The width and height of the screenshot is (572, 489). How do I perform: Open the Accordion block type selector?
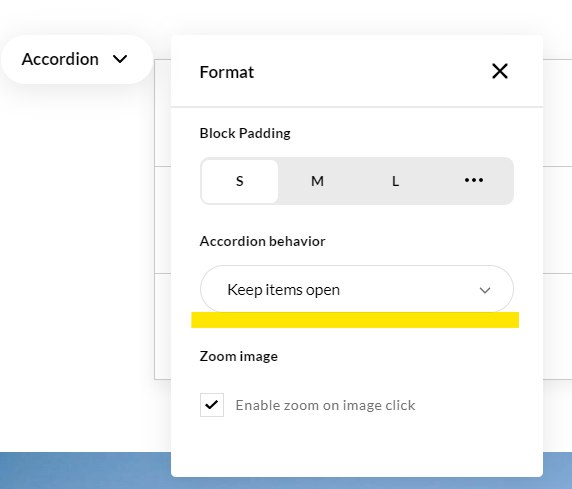coord(77,59)
